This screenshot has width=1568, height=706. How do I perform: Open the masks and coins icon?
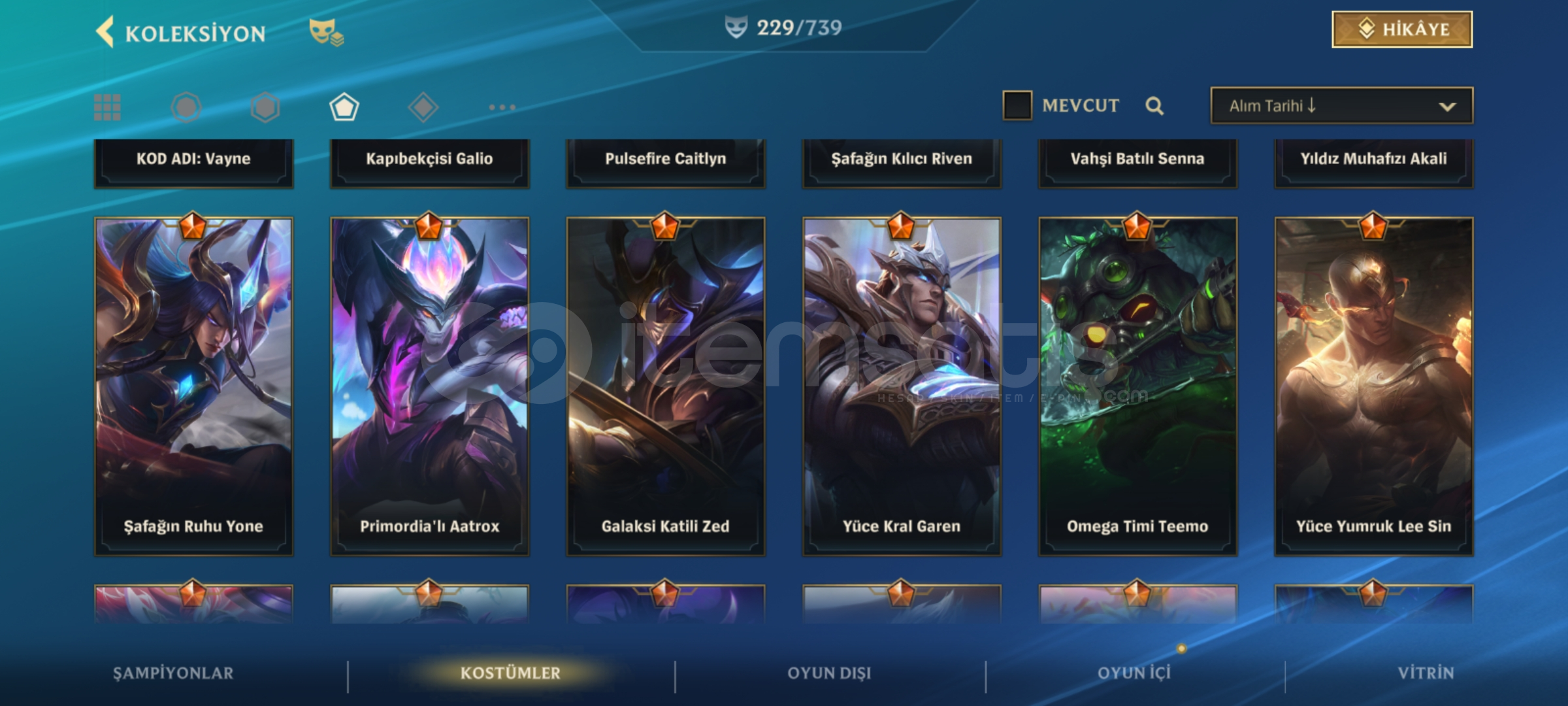point(326,32)
